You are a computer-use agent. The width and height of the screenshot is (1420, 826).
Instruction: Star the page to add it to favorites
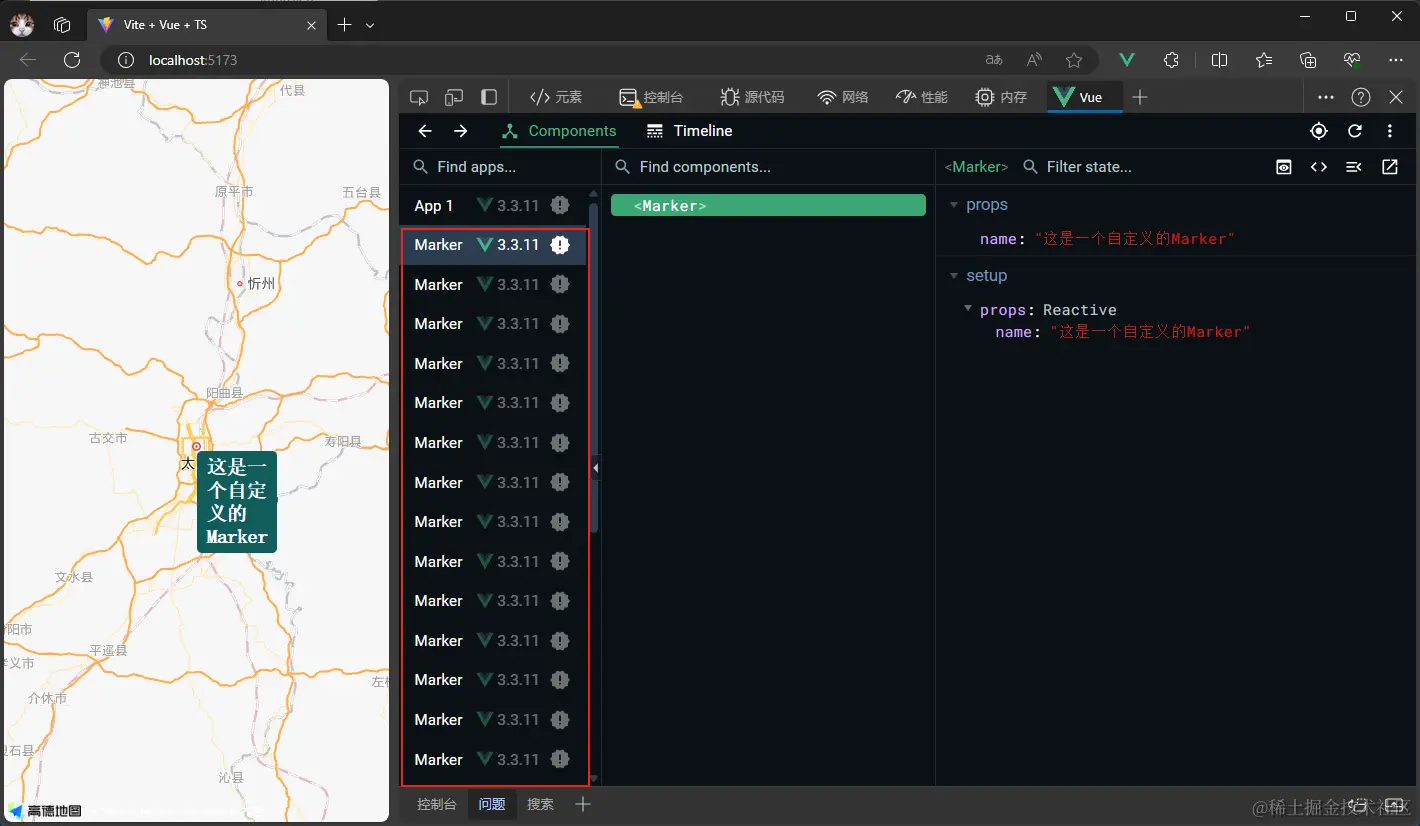point(1076,60)
